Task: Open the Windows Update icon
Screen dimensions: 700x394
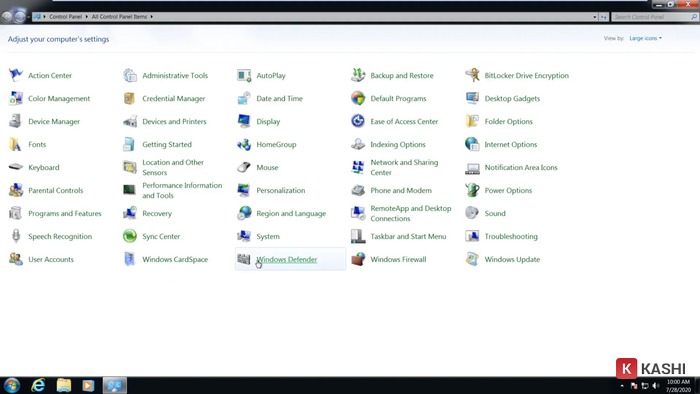Action: click(472, 259)
